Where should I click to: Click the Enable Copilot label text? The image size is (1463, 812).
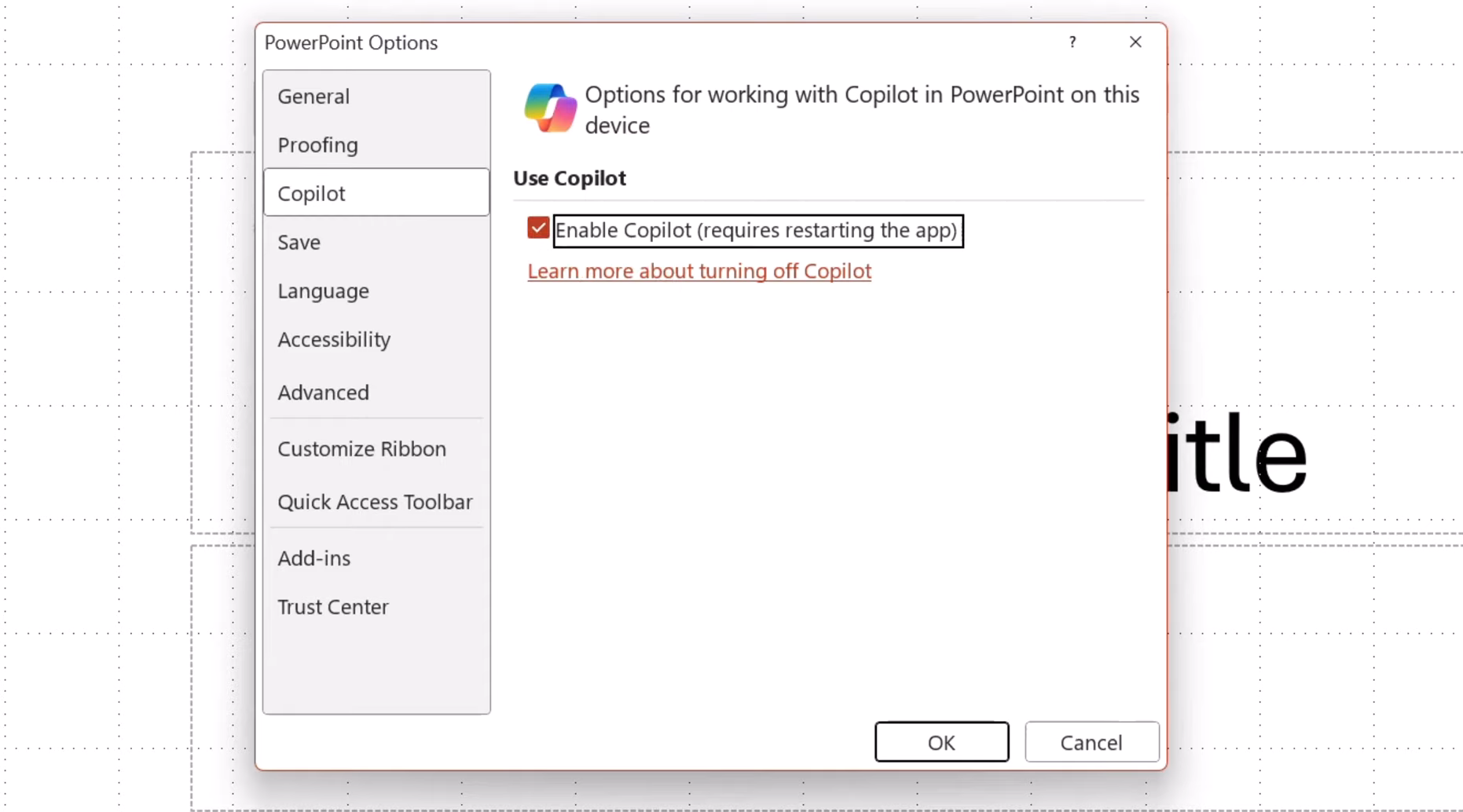757,230
